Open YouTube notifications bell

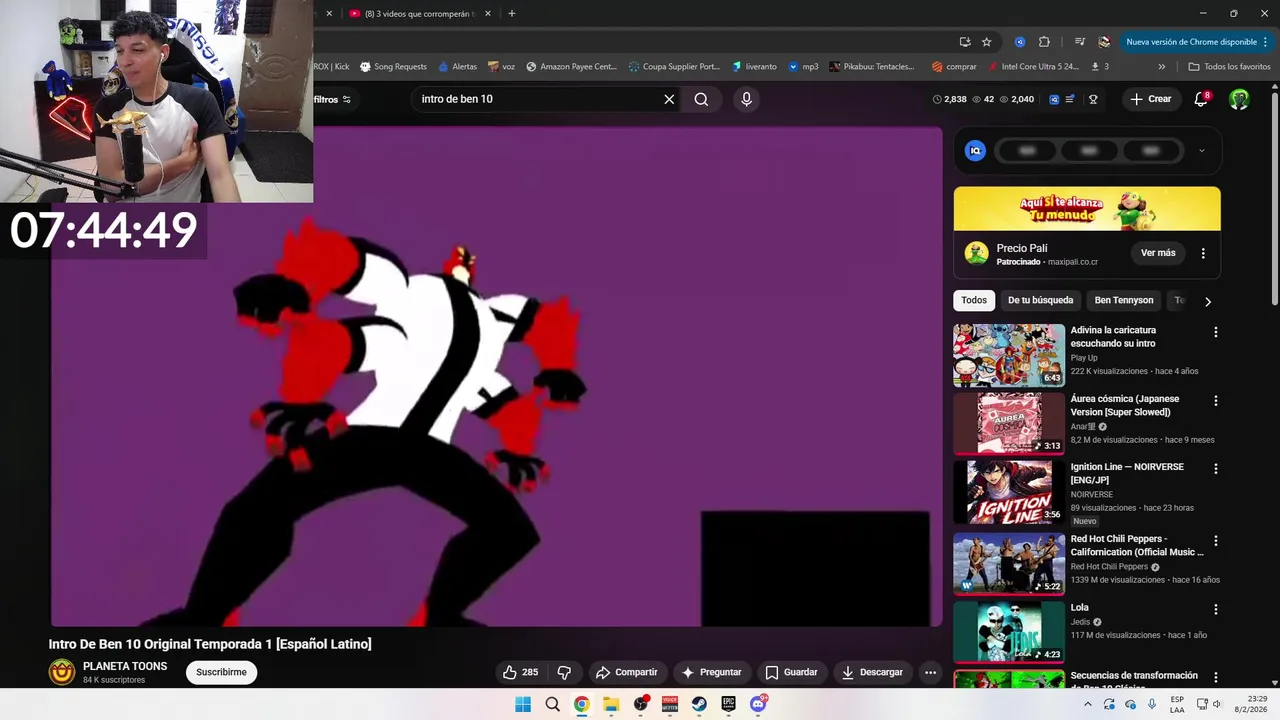[1202, 99]
